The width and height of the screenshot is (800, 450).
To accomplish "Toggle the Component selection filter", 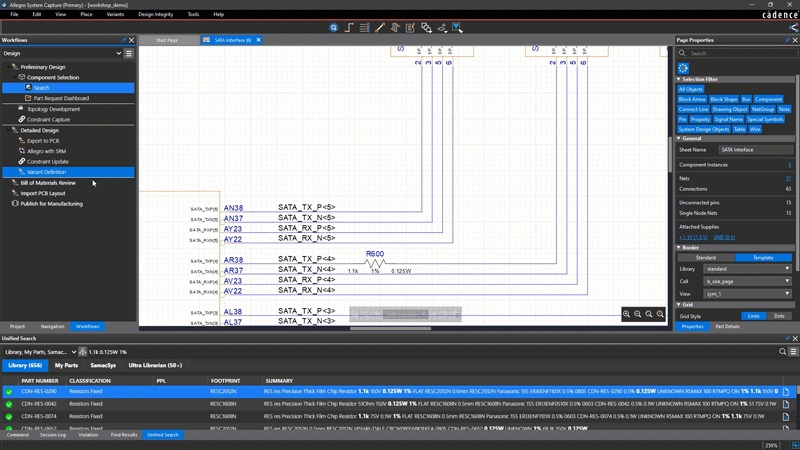I will (x=768, y=99).
